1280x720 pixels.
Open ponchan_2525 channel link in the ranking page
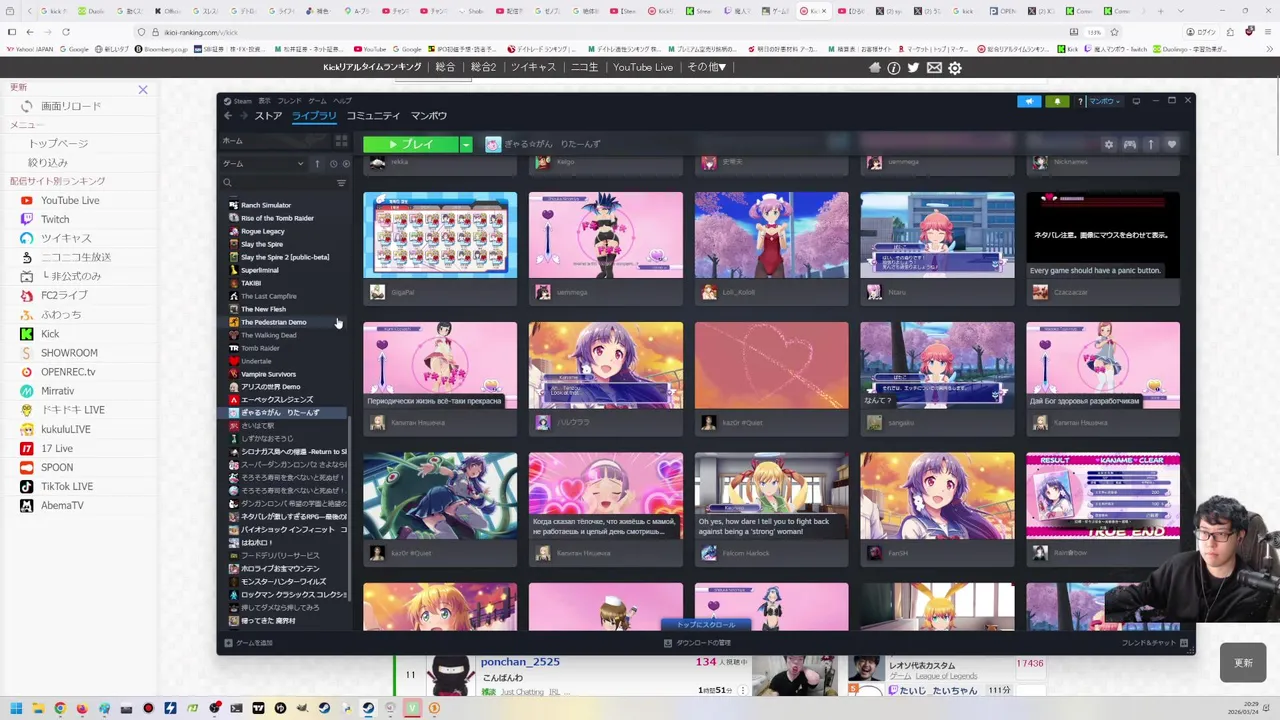click(520, 662)
